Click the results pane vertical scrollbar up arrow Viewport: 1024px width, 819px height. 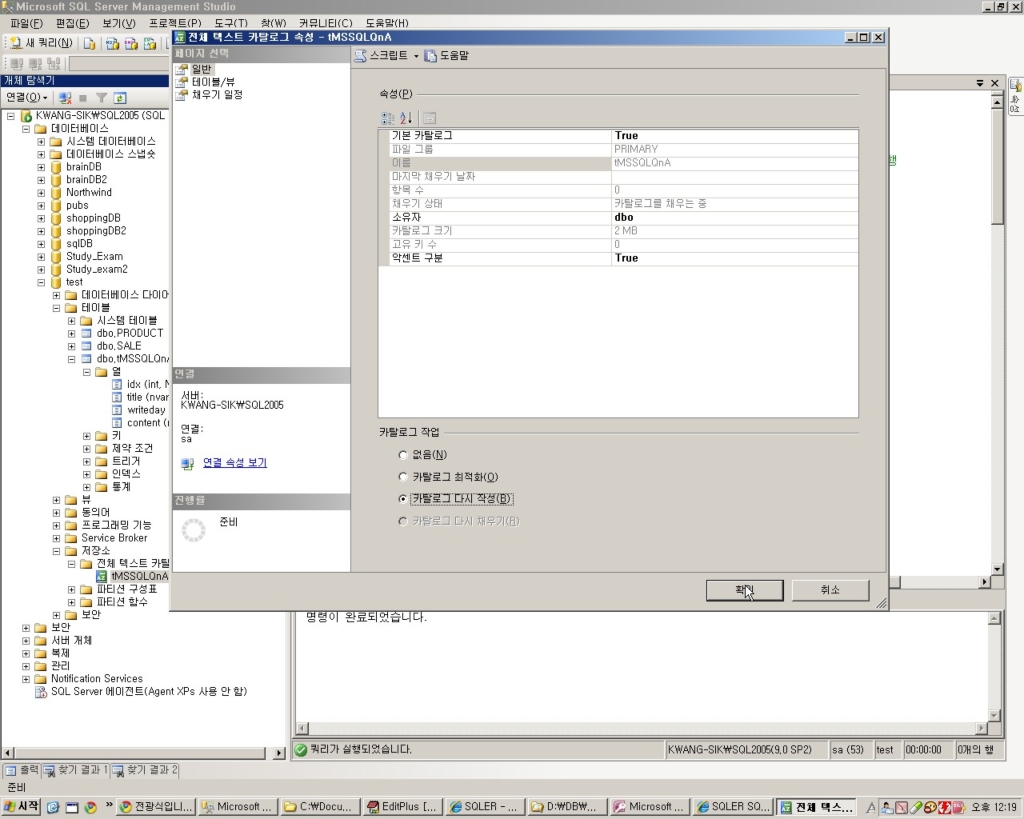point(994,618)
